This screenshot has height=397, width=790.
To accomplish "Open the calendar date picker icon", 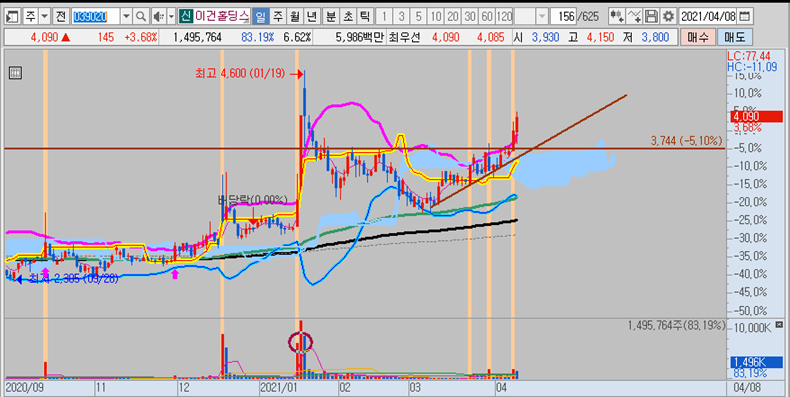I will 744,17.
